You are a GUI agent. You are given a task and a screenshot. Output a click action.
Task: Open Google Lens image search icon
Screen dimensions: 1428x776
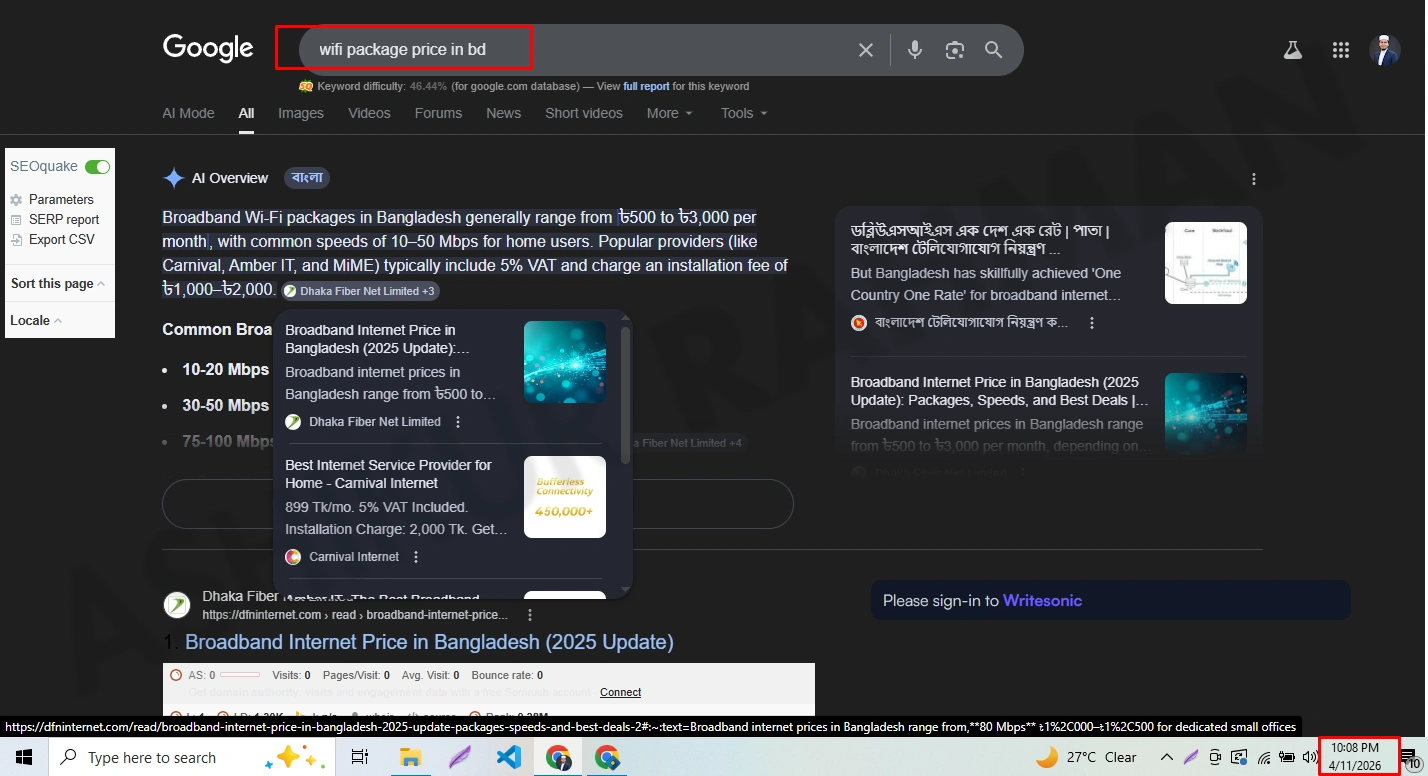(955, 50)
